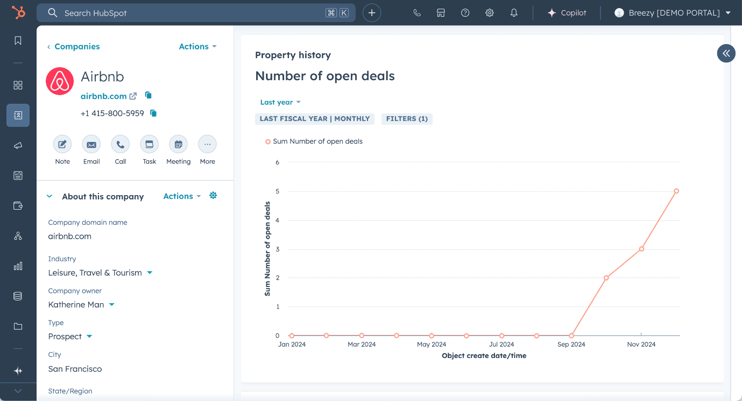Open the Company owner dropdown Katherine Man

[81, 304]
